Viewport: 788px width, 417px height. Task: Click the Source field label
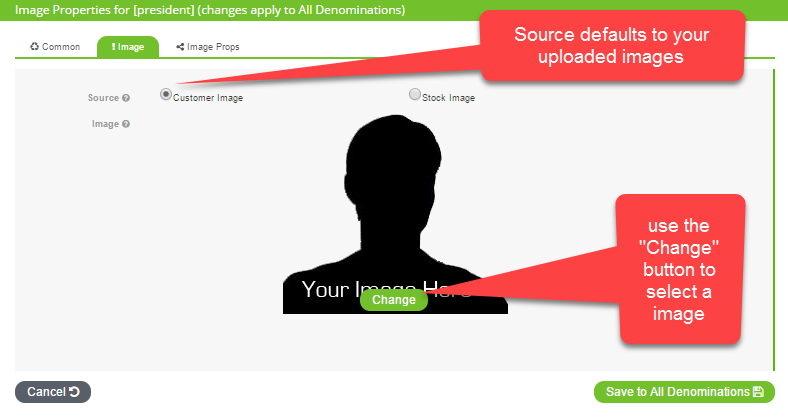click(103, 98)
